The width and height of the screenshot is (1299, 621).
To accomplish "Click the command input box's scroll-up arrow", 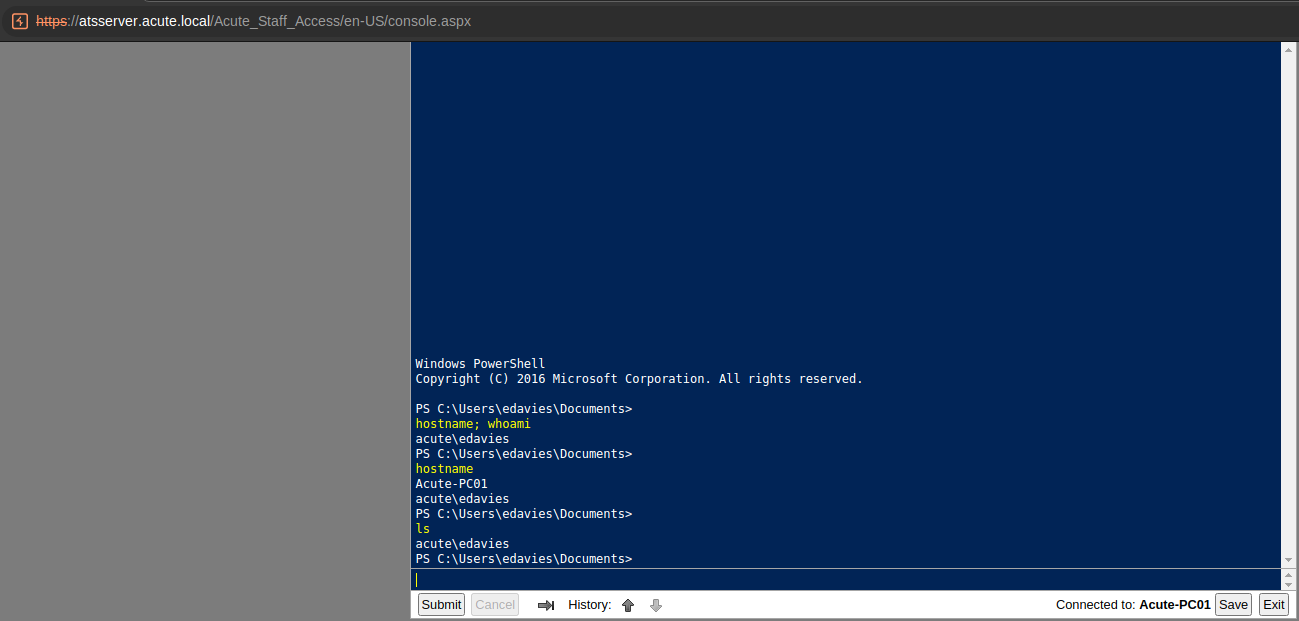I will (1290, 574).
